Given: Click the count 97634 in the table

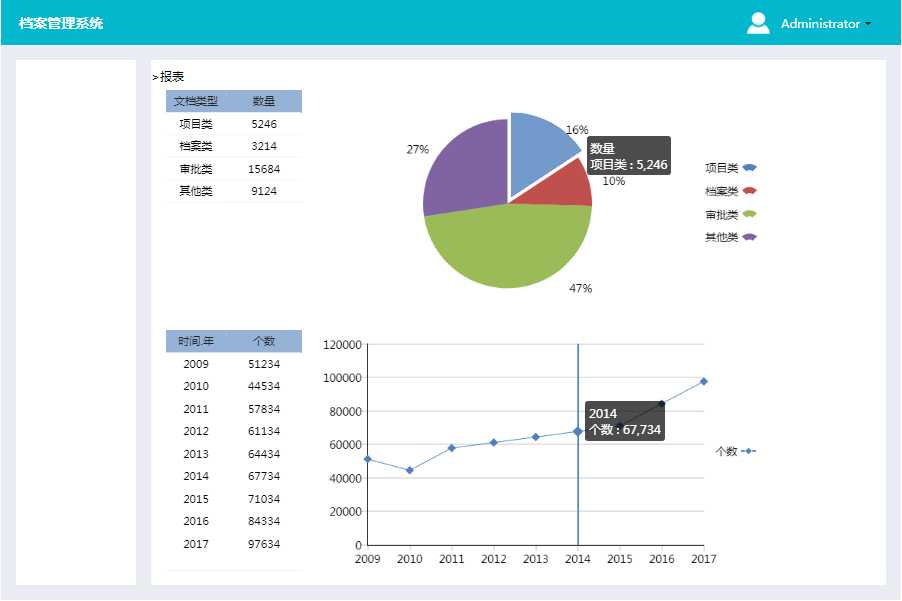Looking at the screenshot, I should [x=264, y=543].
